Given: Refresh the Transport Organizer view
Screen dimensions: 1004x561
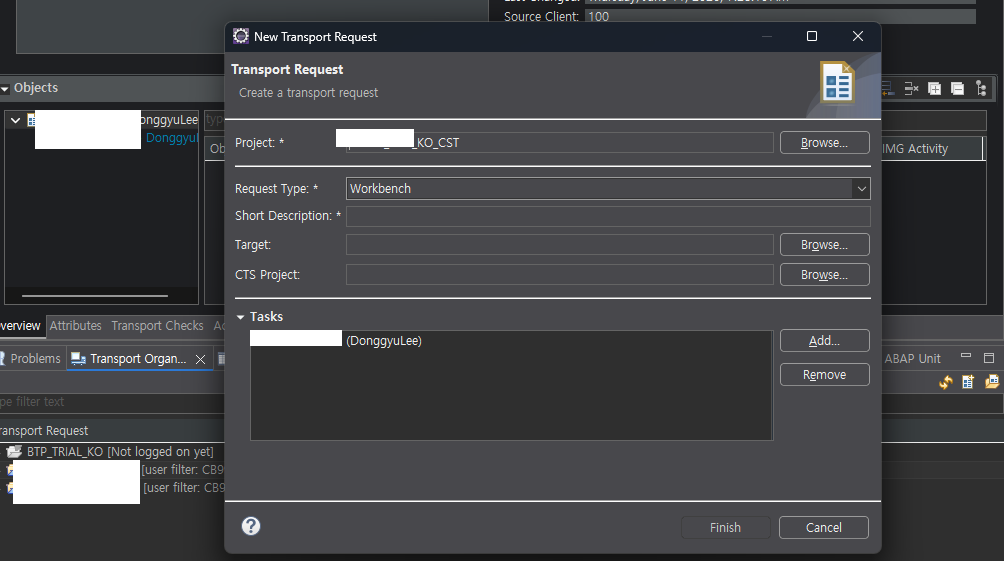Looking at the screenshot, I should click(945, 382).
